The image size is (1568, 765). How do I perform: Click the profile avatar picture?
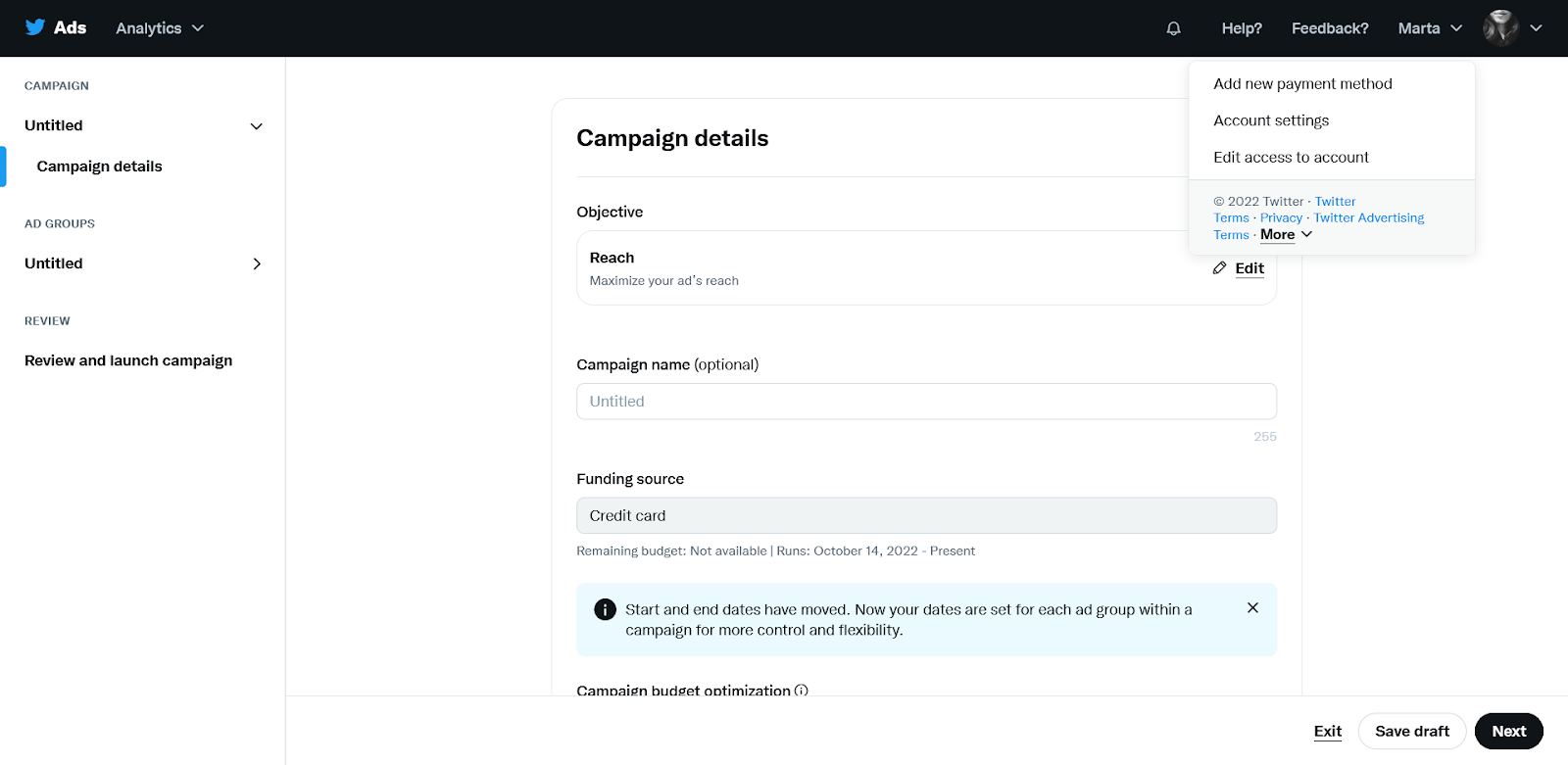[1500, 28]
